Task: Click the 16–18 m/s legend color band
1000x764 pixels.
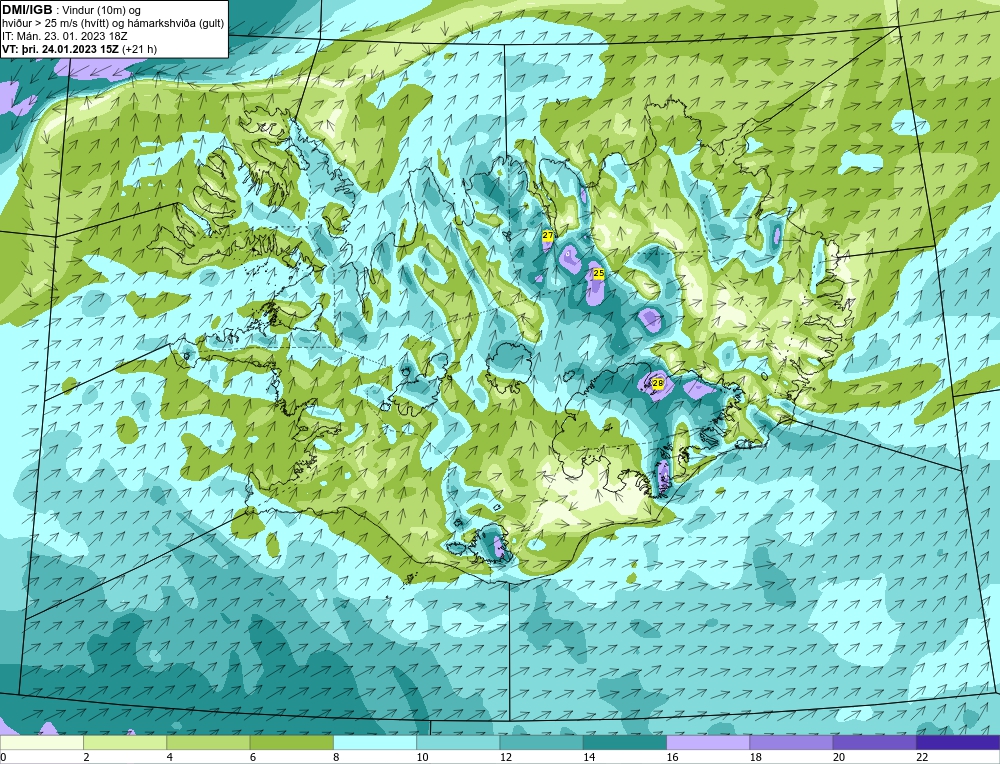Action: [x=708, y=743]
